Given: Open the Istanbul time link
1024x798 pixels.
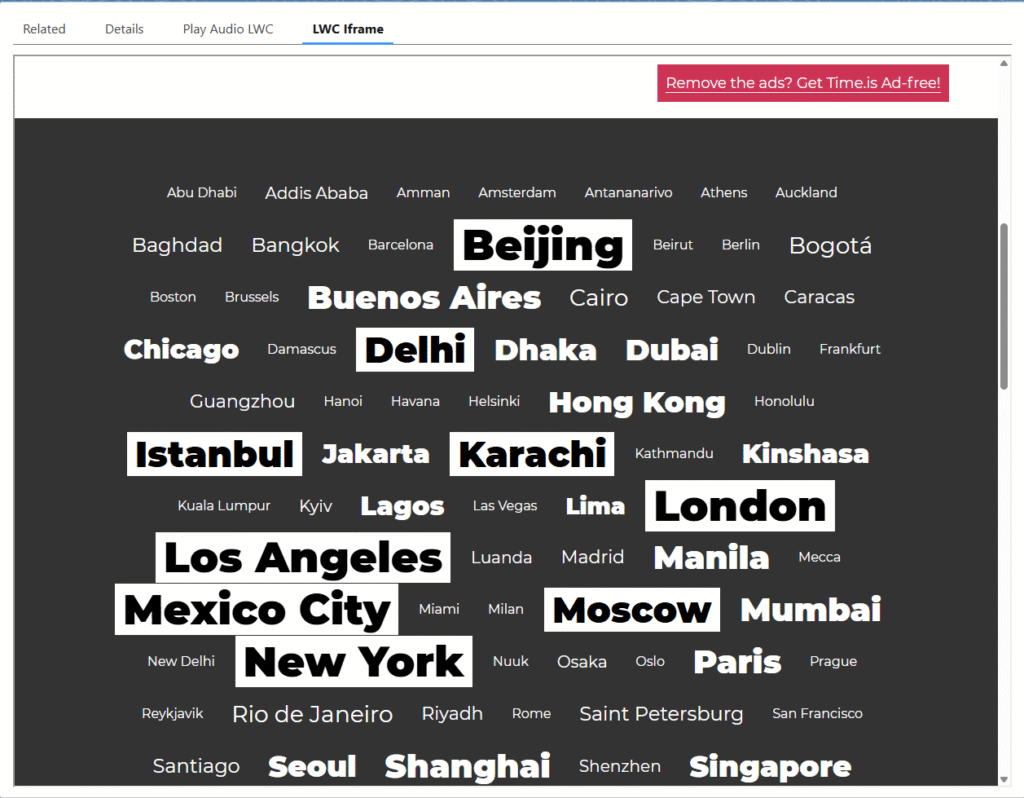Looking at the screenshot, I should pos(213,454).
